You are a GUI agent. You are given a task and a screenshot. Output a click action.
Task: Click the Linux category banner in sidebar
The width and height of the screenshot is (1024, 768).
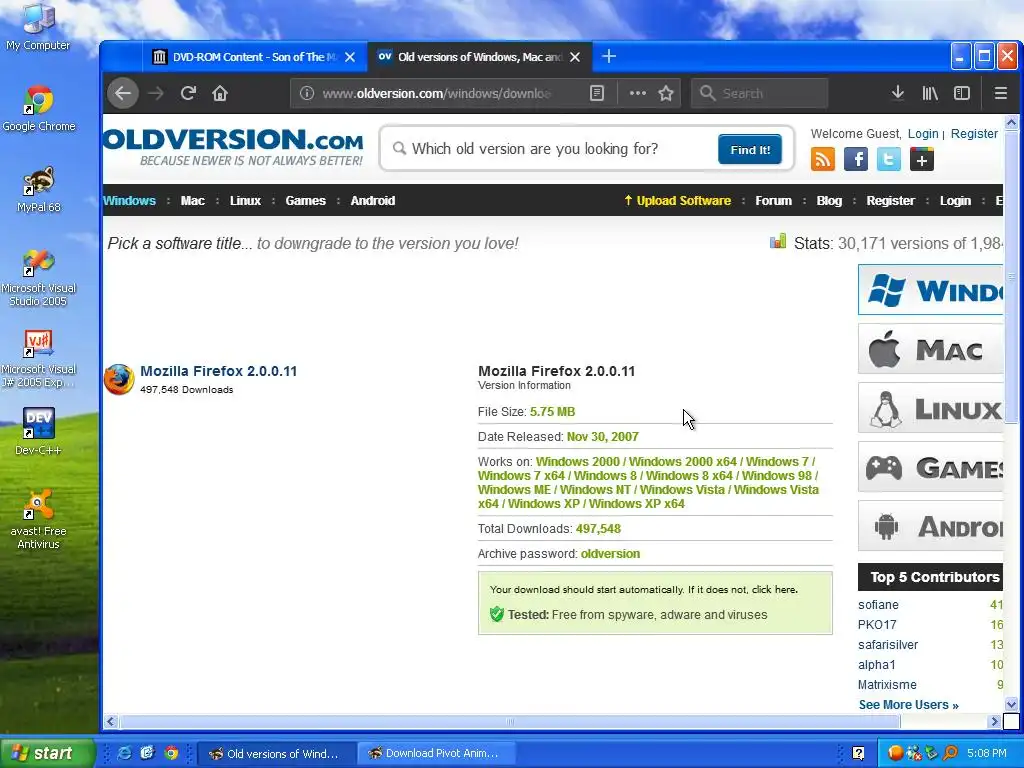click(x=931, y=408)
